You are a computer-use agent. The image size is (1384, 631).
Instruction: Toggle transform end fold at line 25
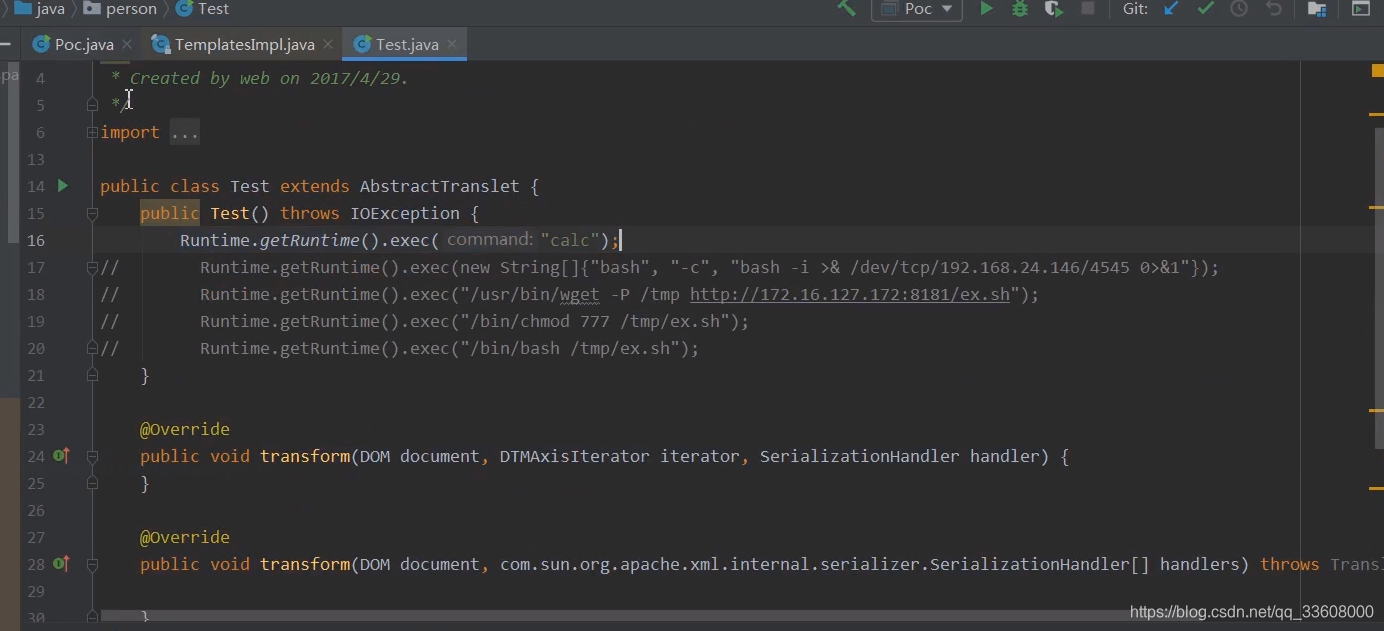pos(92,483)
